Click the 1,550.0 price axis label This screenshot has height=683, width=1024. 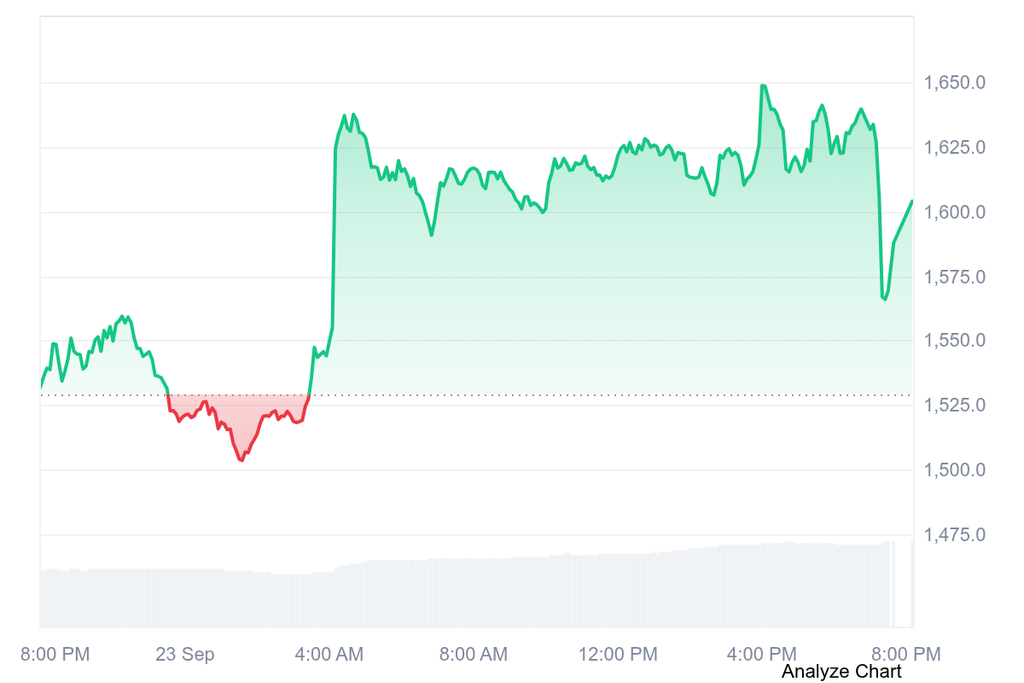coord(954,340)
